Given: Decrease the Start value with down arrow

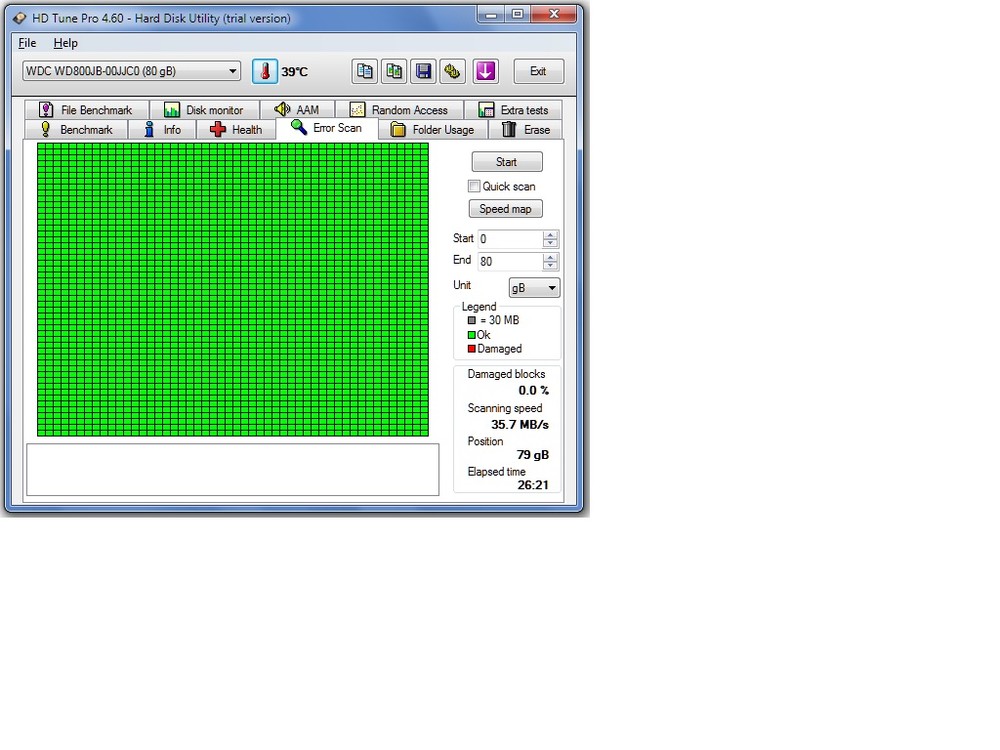Looking at the screenshot, I should point(550,244).
